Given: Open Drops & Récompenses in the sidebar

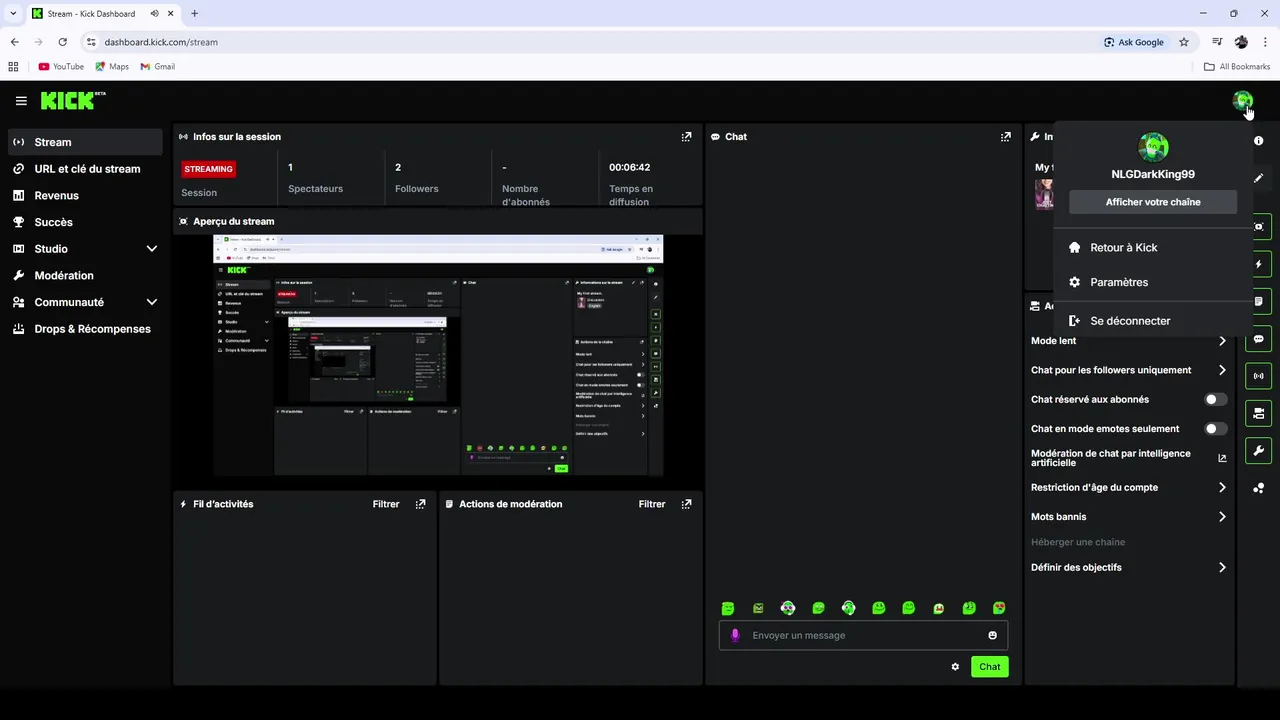Looking at the screenshot, I should click(x=85, y=329).
